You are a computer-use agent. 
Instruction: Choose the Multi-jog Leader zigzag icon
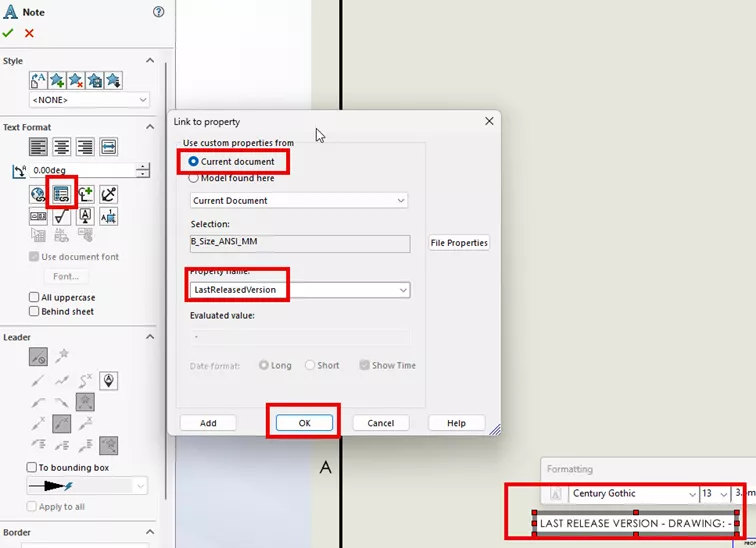[62, 381]
